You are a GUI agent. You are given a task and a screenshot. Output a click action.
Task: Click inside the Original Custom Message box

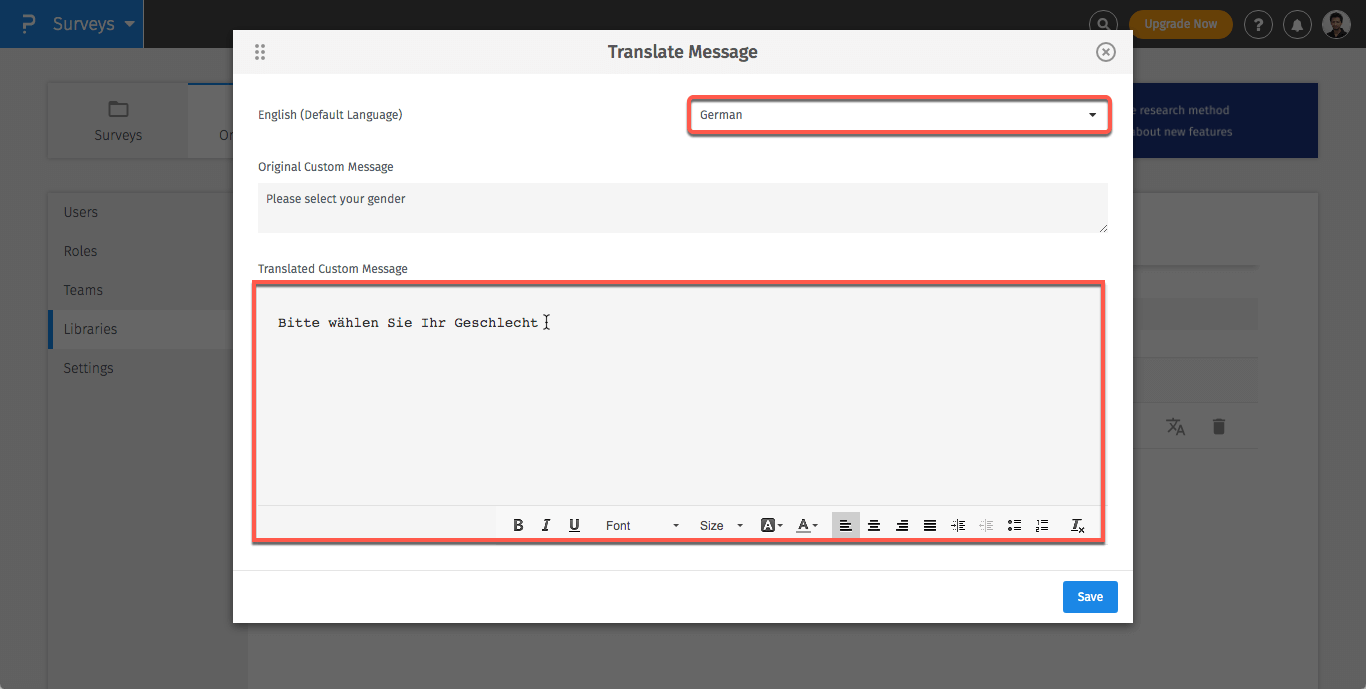682,208
